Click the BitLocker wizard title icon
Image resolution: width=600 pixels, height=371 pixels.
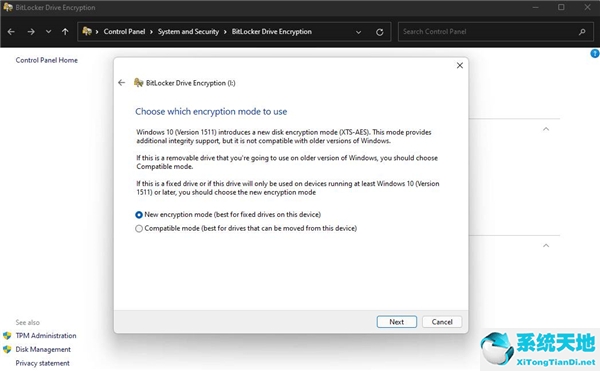click(x=138, y=83)
